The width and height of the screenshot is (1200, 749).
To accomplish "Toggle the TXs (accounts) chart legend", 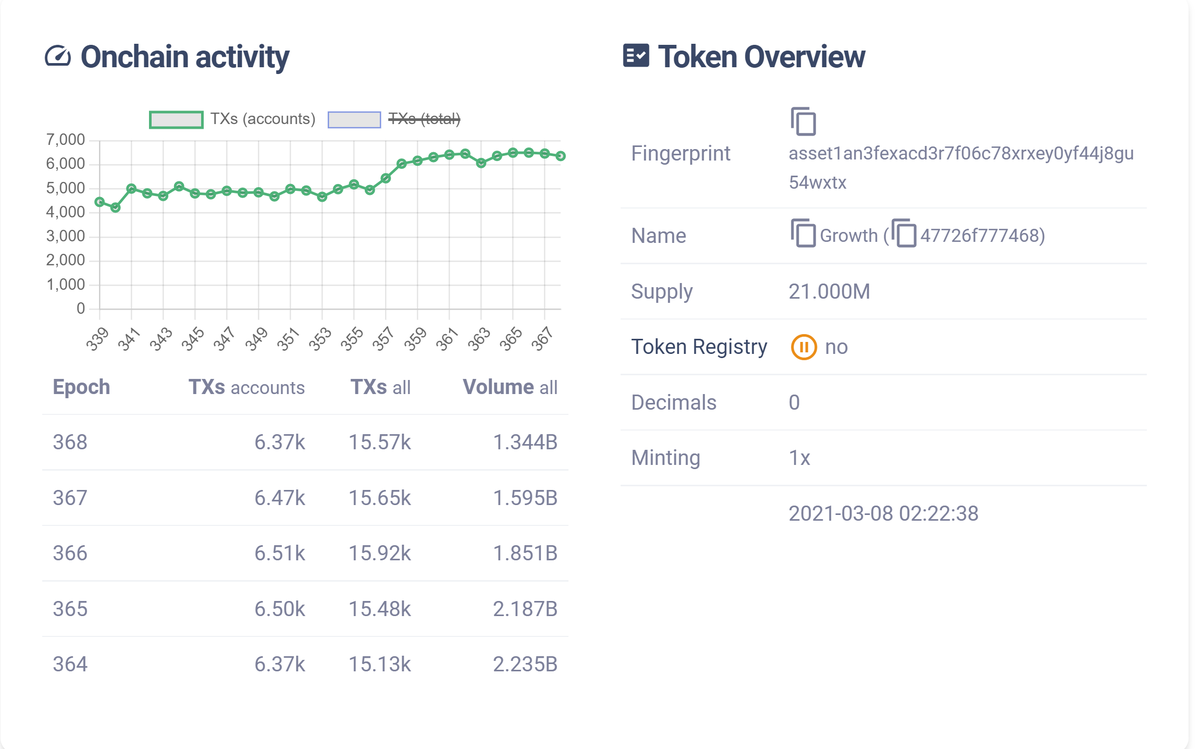I will (232, 119).
